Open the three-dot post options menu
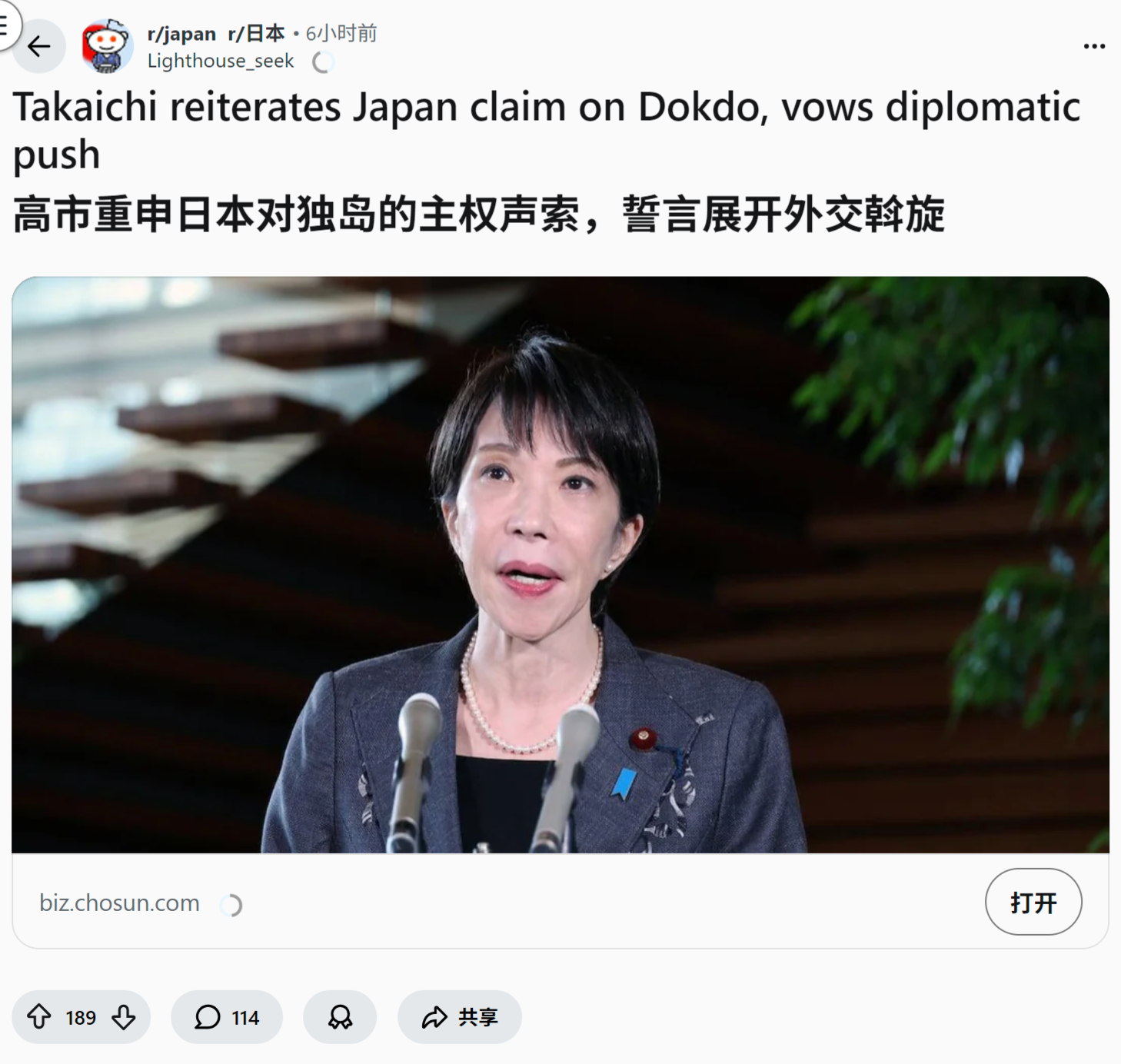This screenshot has height=1064, width=1121. coord(1094,46)
